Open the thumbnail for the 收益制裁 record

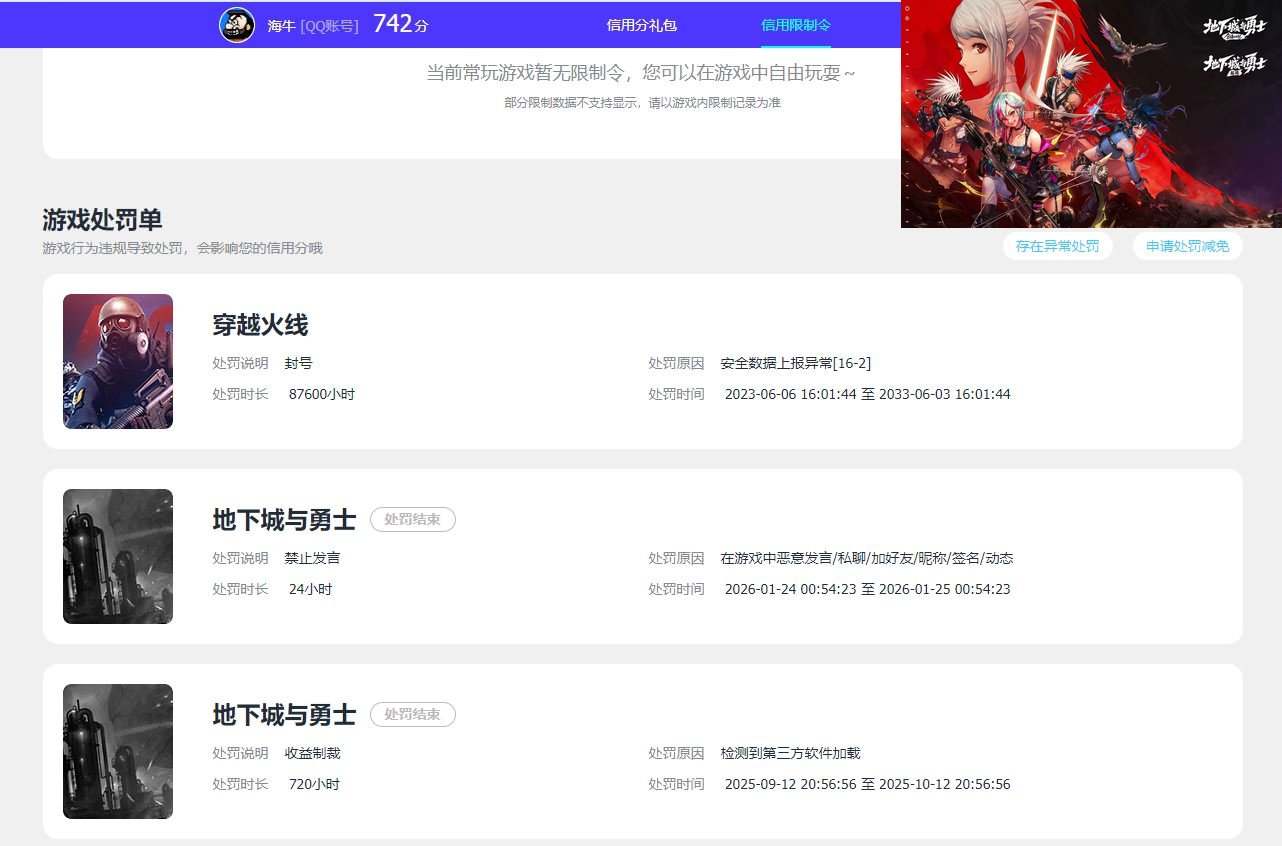[x=118, y=751]
